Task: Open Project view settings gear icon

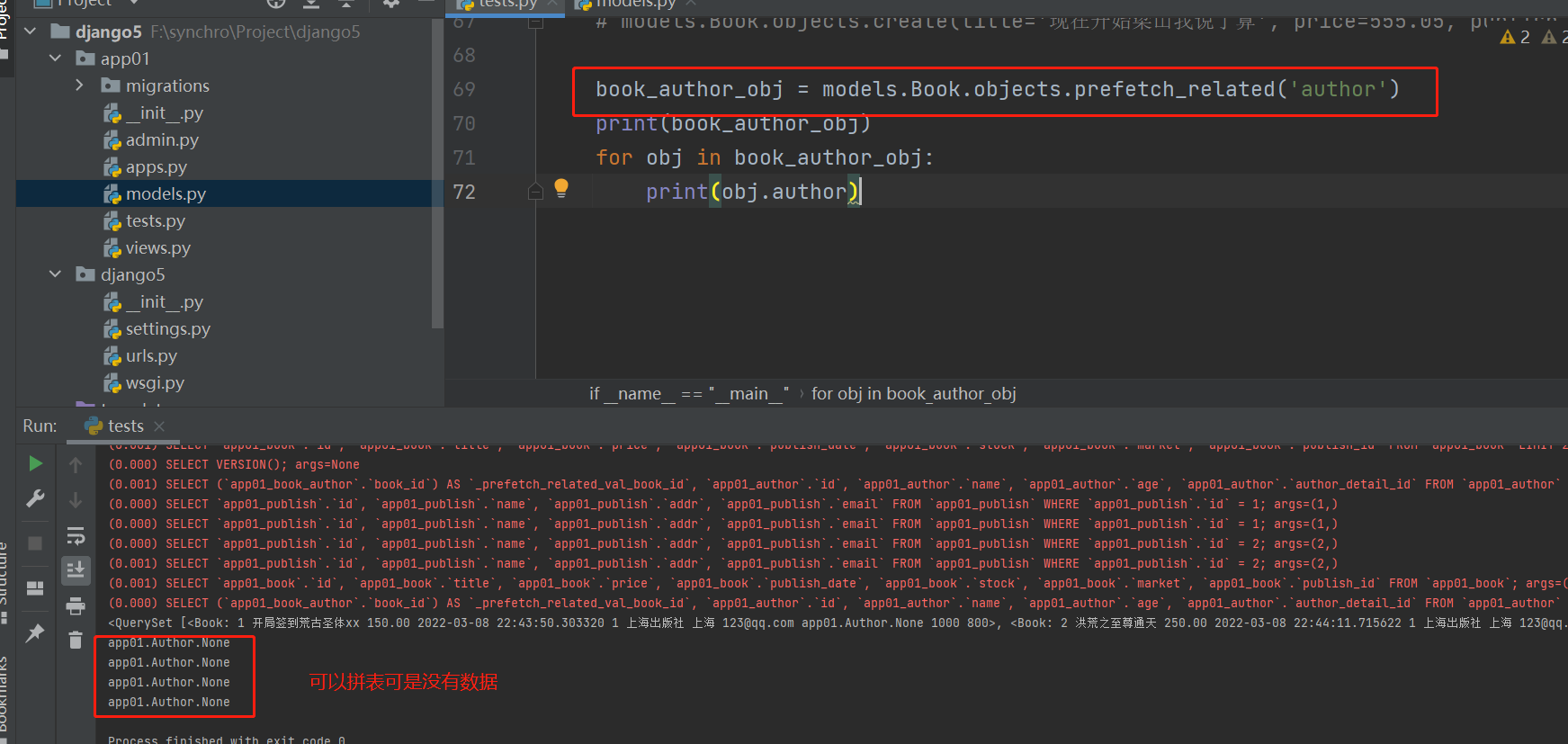Action: click(390, 3)
